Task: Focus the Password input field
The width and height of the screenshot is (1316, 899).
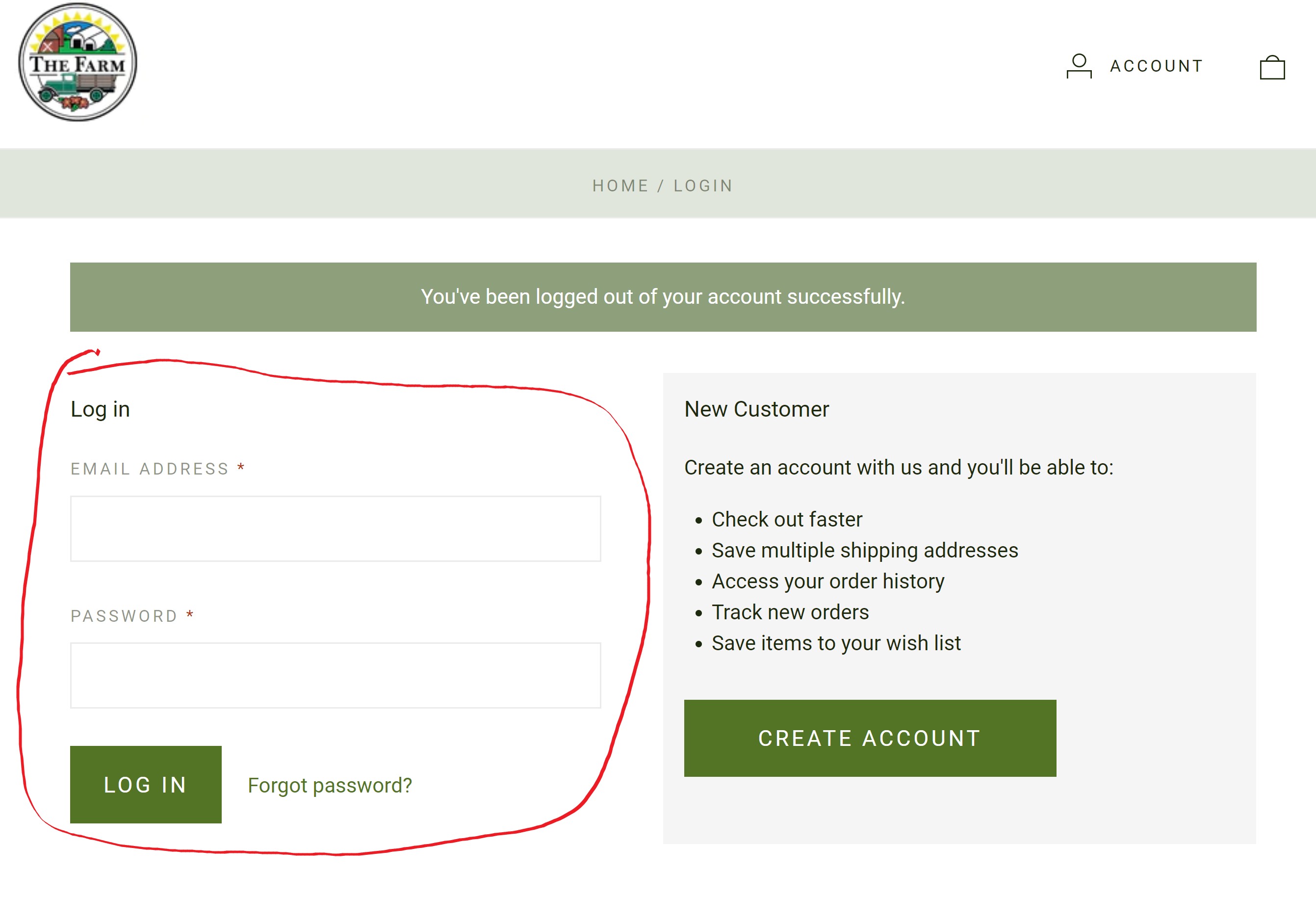Action: pos(335,675)
